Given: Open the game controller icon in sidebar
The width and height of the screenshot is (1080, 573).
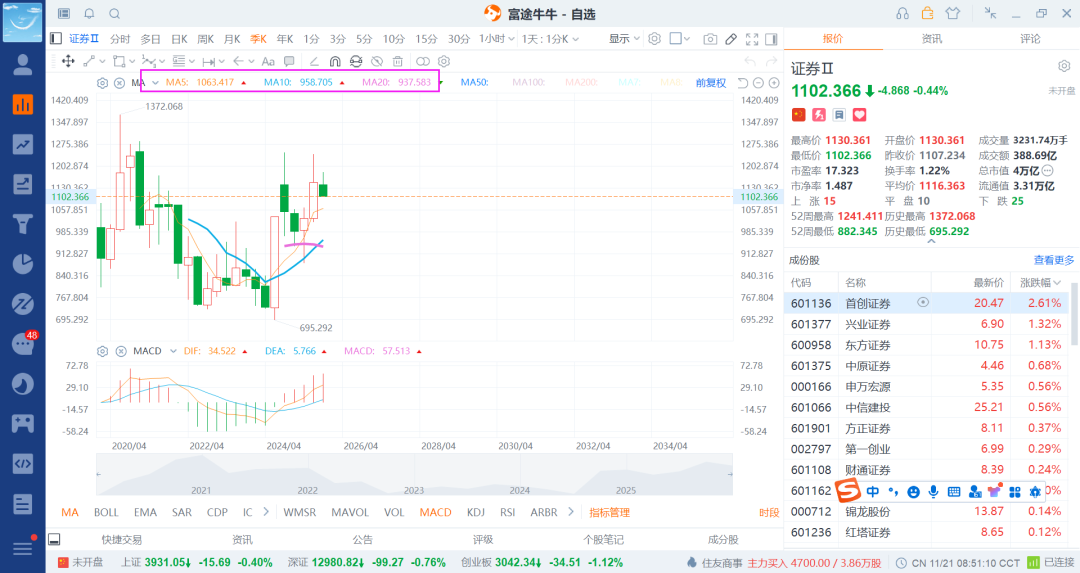Looking at the screenshot, I should (23, 423).
